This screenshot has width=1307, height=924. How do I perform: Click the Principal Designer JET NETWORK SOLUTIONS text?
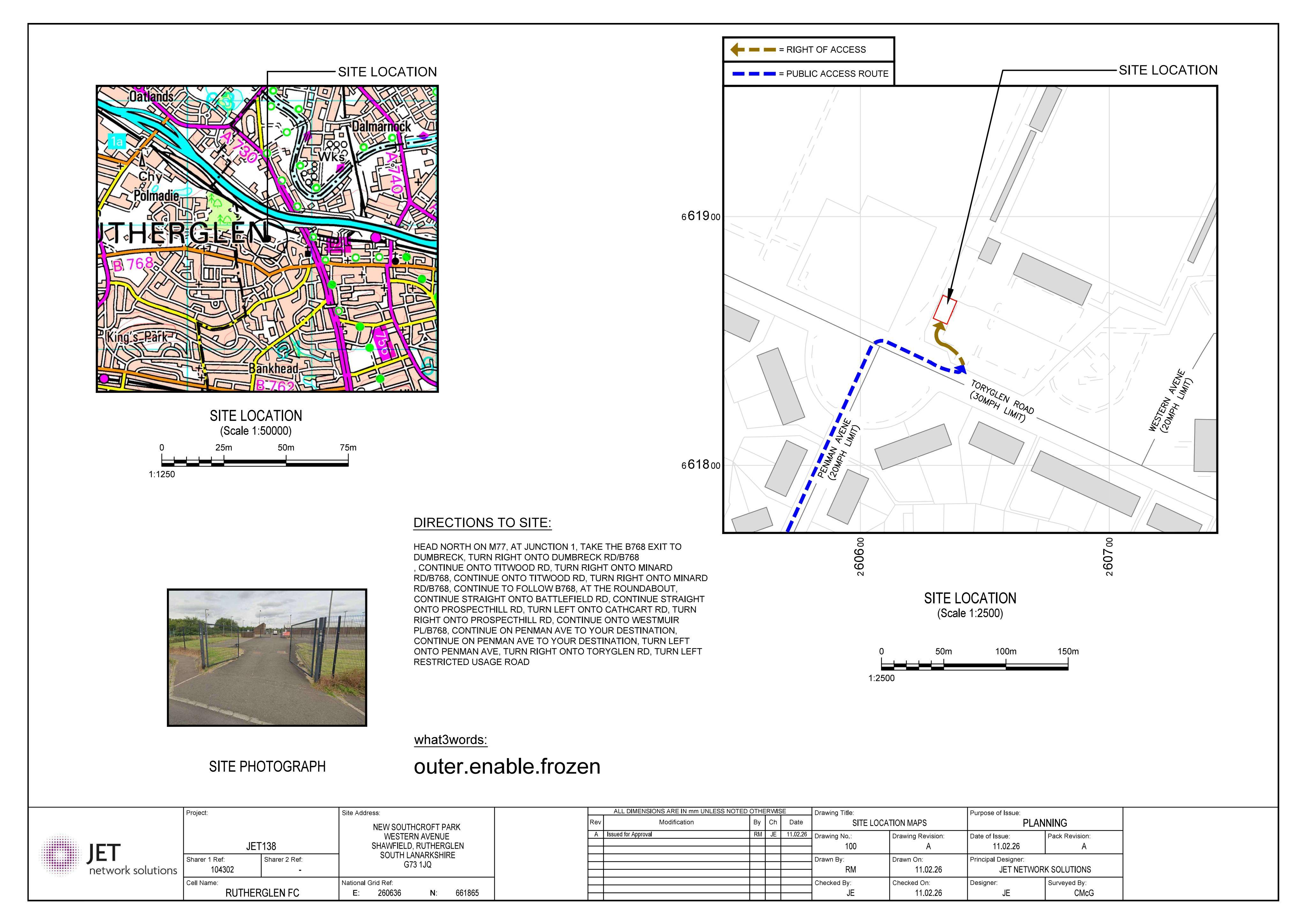tap(1045, 870)
